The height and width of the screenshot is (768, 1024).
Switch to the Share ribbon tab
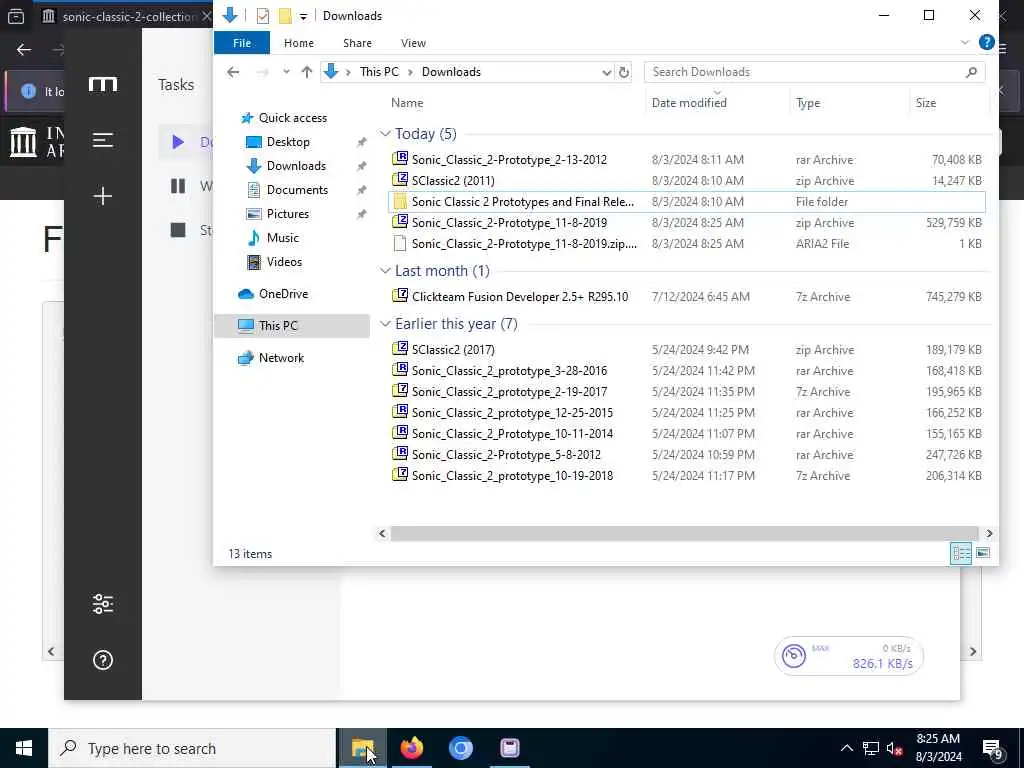[357, 43]
